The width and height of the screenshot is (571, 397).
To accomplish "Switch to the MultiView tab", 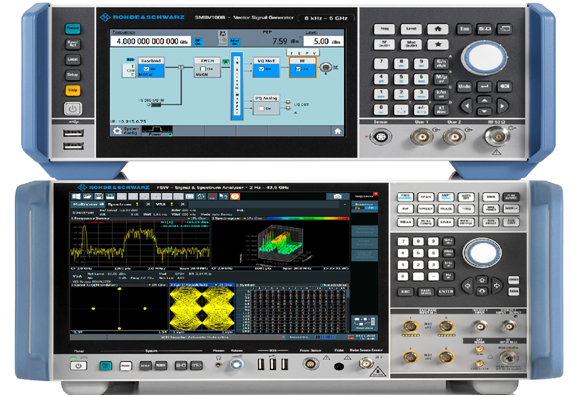I will [x=84, y=205].
